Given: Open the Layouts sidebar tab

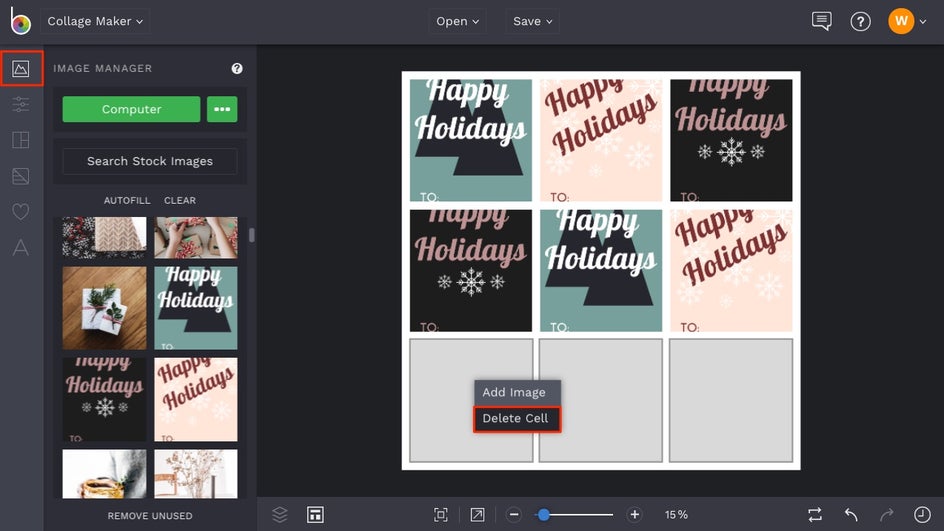Looking at the screenshot, I should coord(20,140).
